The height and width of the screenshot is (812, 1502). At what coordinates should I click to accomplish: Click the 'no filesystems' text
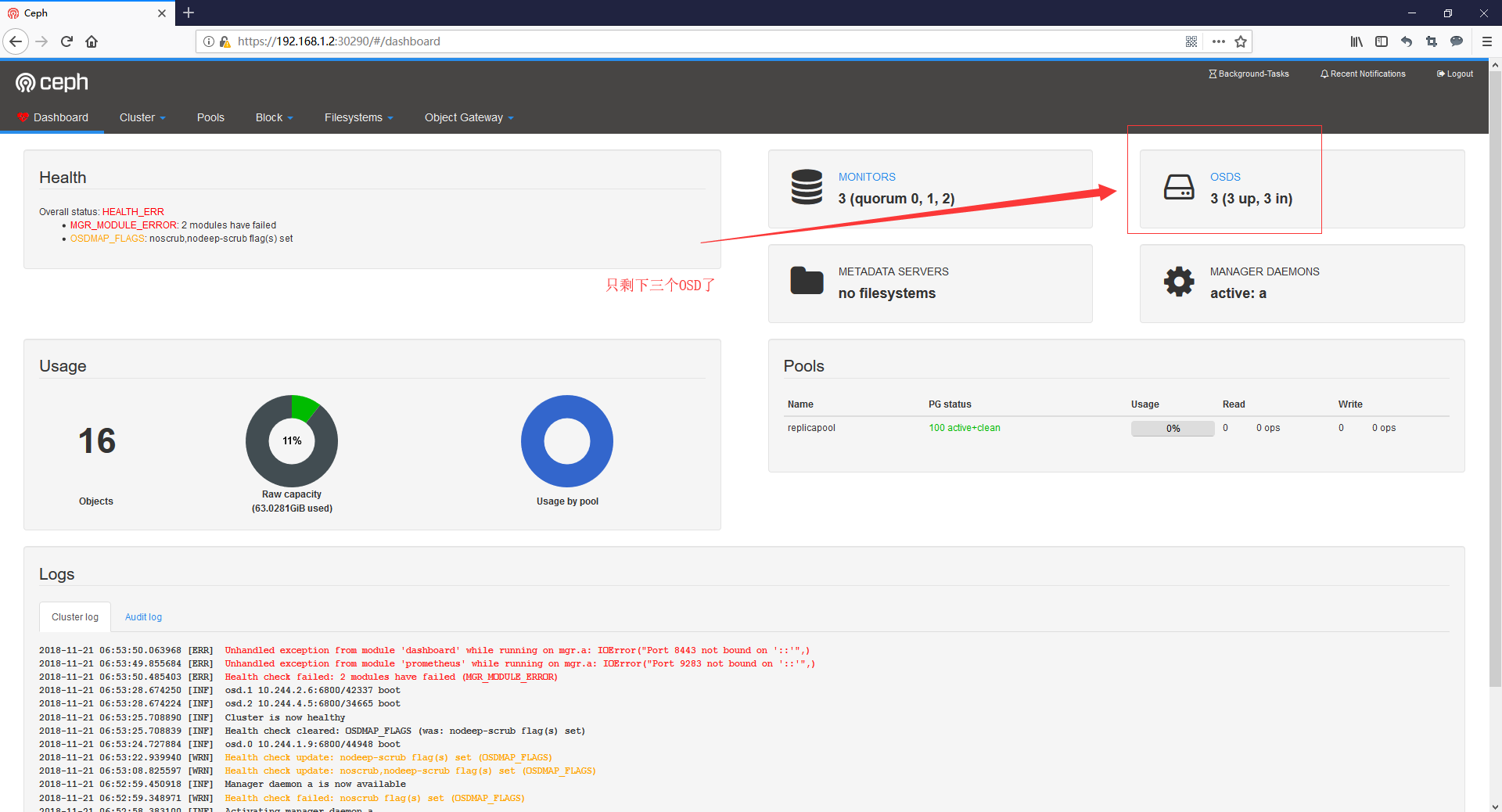point(887,293)
